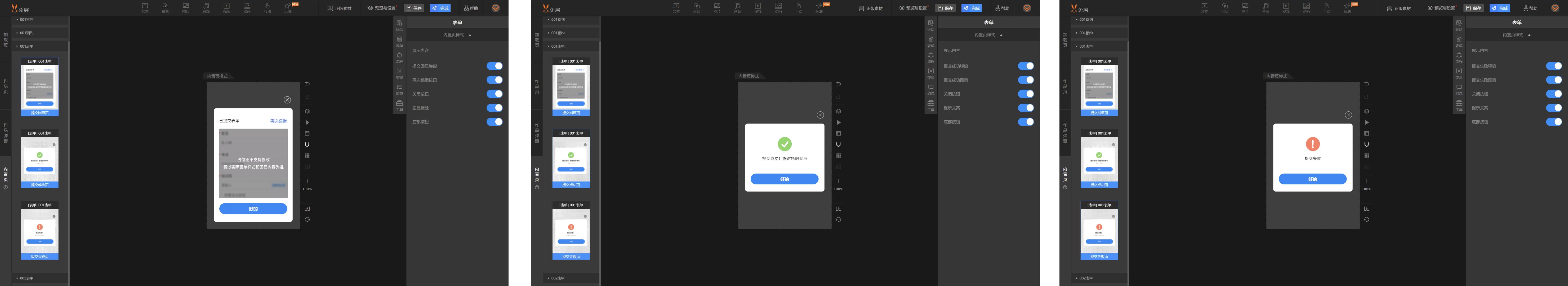
Task: Expand the 002表单 tree item in middle screenshot
Action: [571, 278]
